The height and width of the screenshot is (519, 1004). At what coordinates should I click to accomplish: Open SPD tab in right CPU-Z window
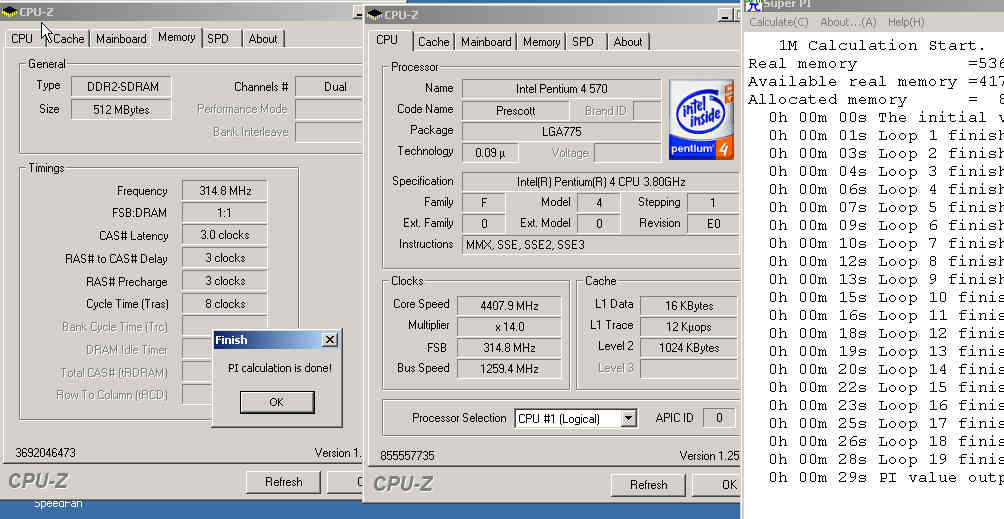(x=583, y=42)
